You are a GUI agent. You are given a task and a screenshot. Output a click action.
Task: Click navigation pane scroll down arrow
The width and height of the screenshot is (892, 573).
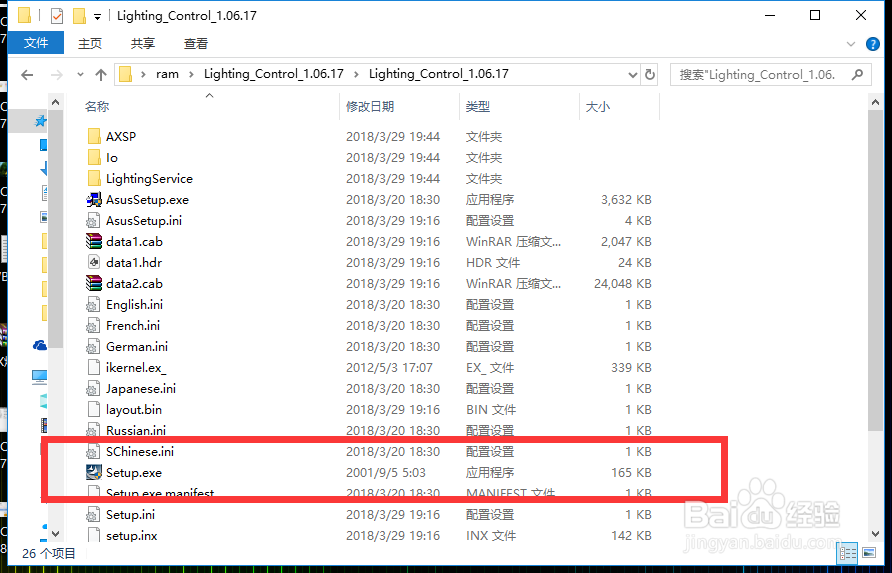pos(55,534)
